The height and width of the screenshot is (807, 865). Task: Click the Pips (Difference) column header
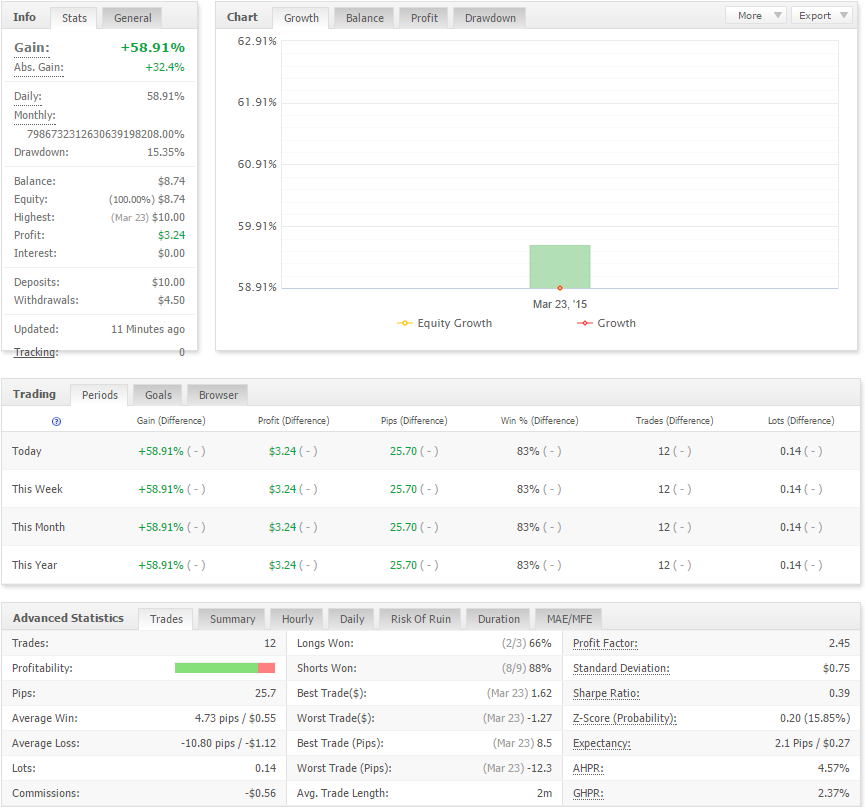414,421
